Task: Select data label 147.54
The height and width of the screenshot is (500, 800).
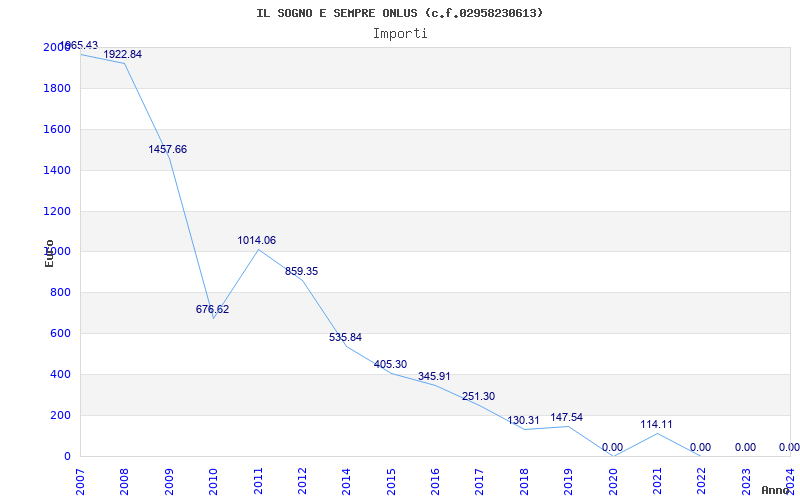Action: click(x=566, y=417)
